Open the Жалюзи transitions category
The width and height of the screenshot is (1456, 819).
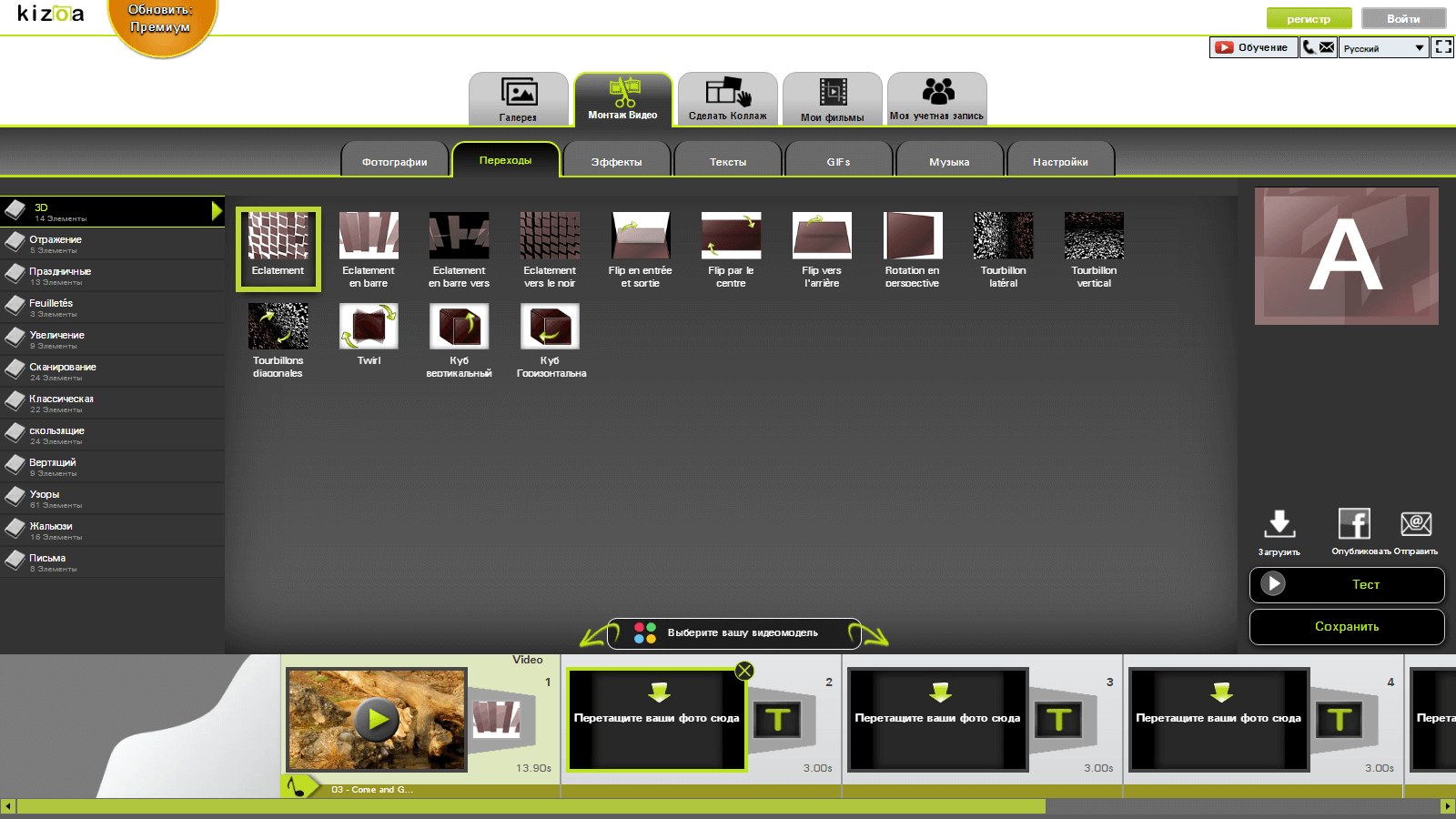click(x=112, y=531)
